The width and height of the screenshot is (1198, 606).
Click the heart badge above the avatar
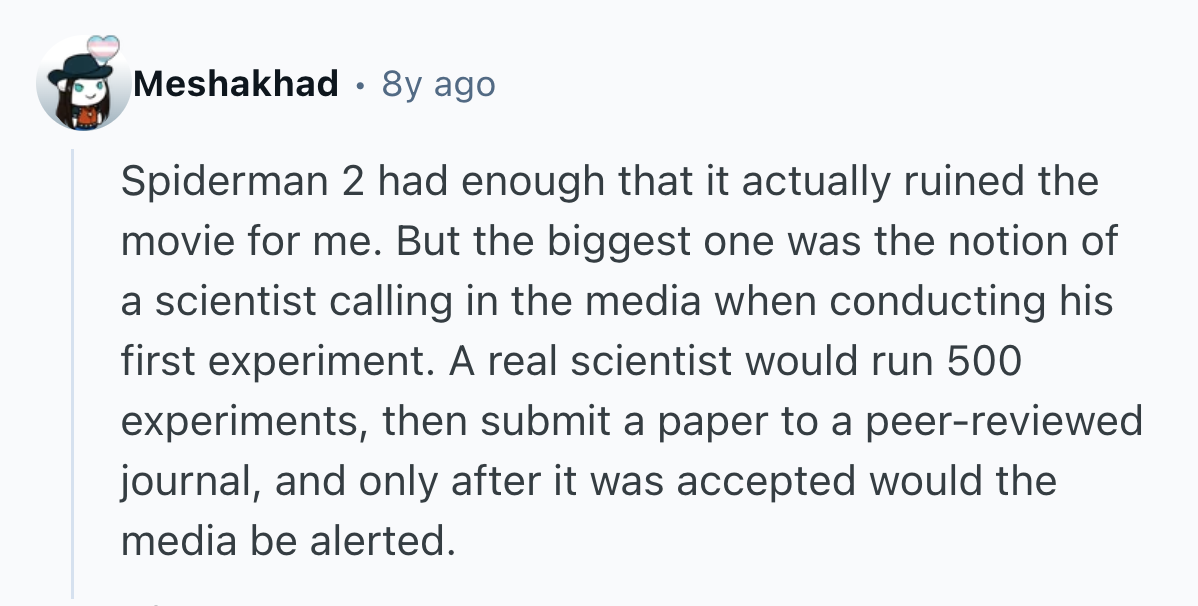pos(103,48)
